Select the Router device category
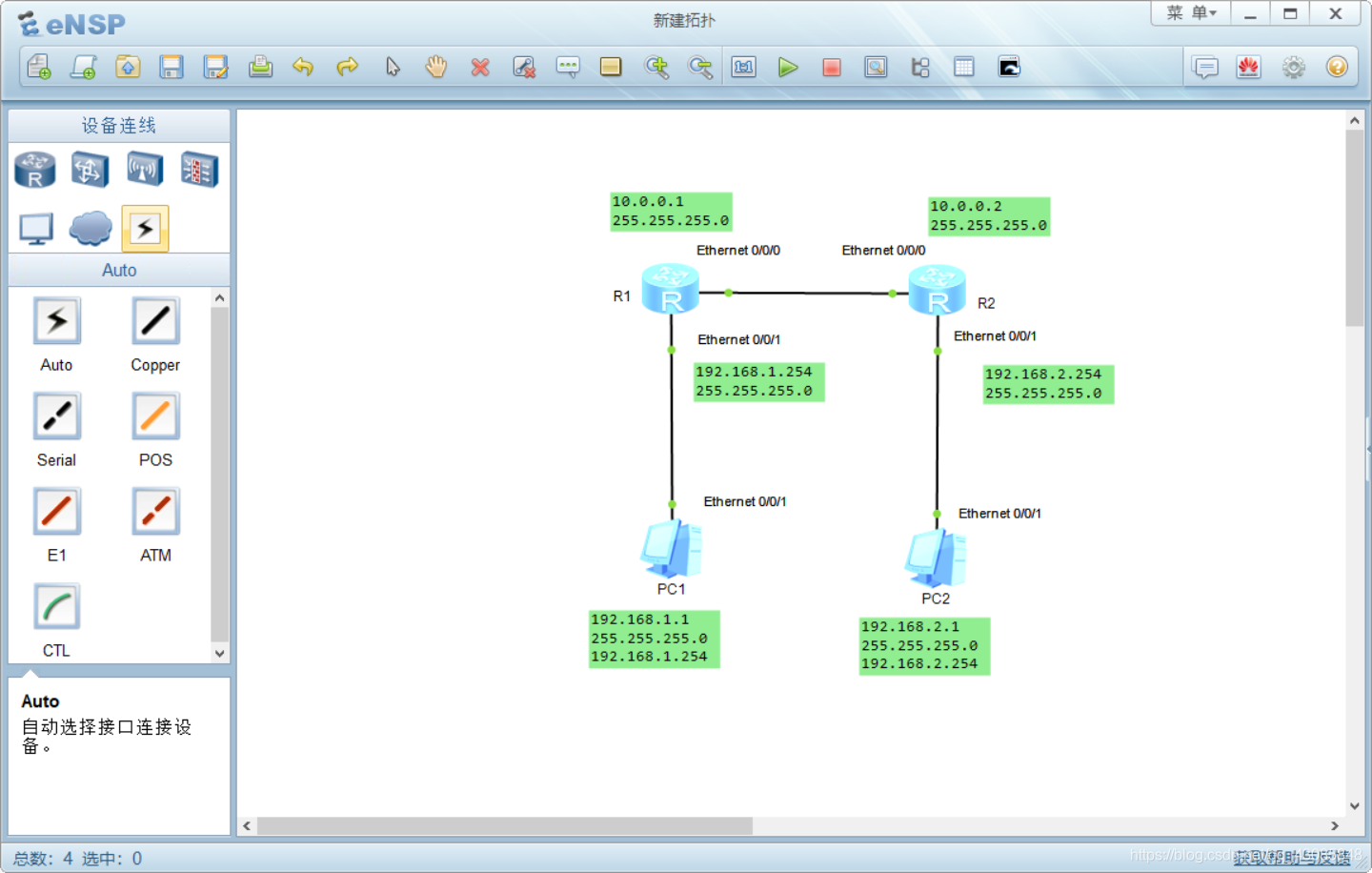 pyautogui.click(x=35, y=170)
